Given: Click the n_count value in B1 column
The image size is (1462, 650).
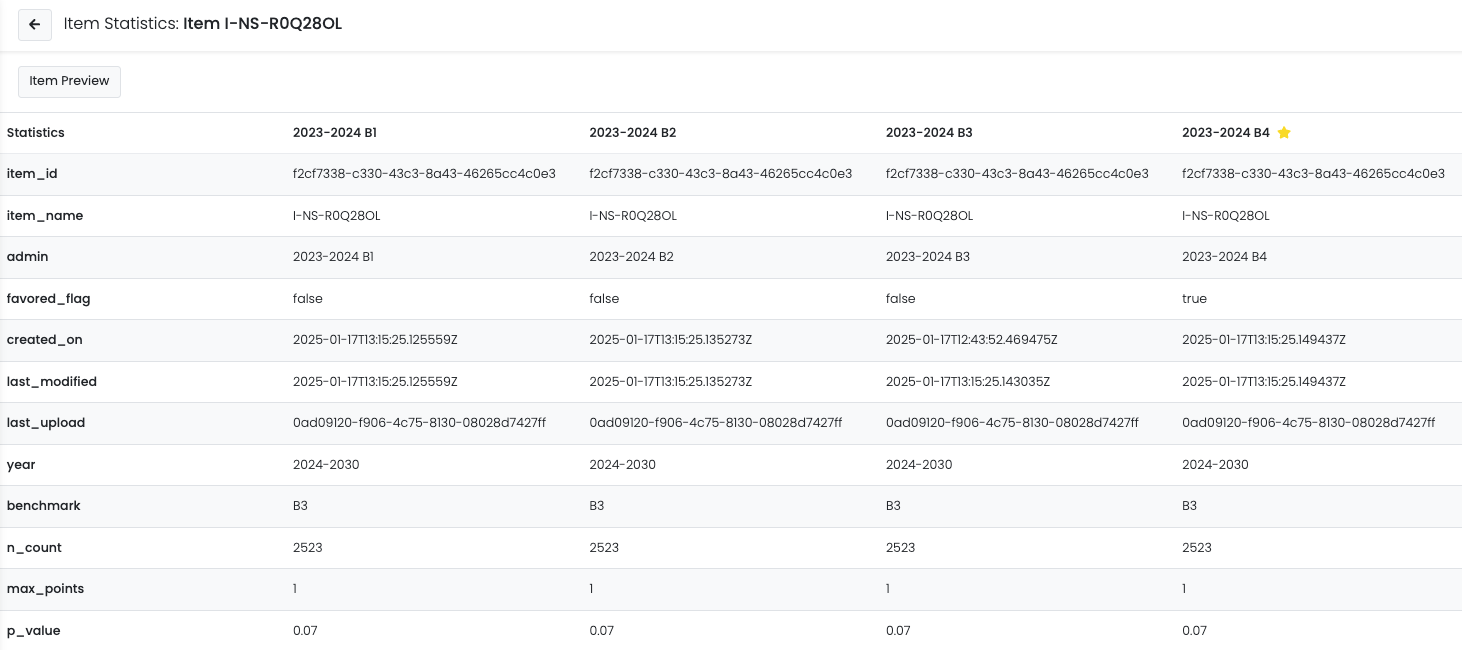Looking at the screenshot, I should (x=307, y=548).
